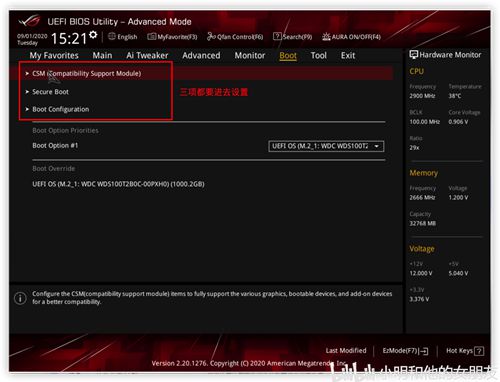Toggle AURA ON/OFF(F4)

352,37
